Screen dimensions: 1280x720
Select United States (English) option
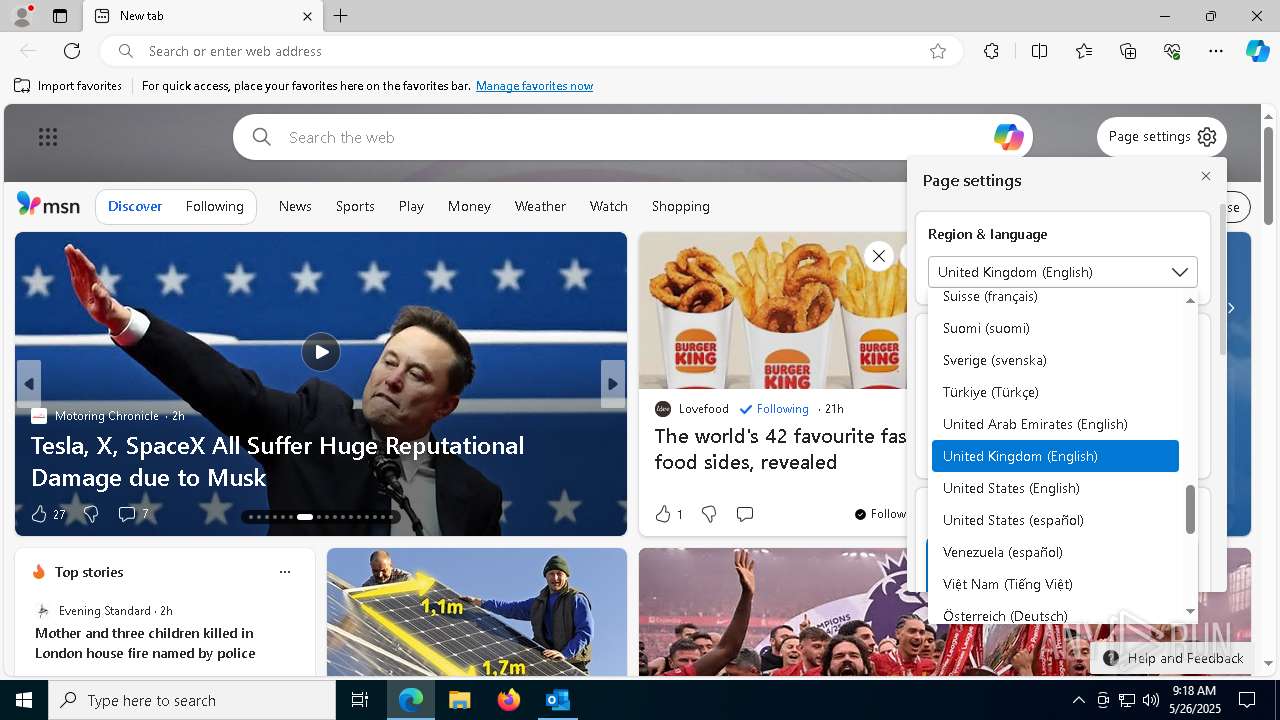pyautogui.click(x=1055, y=488)
